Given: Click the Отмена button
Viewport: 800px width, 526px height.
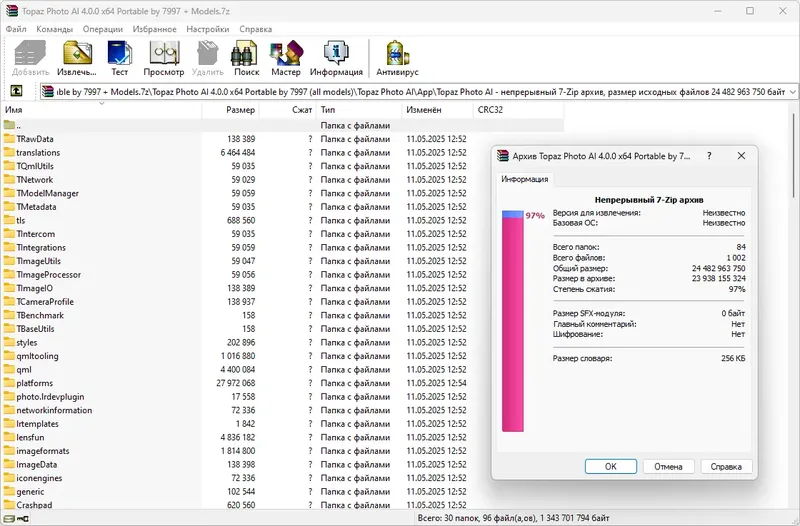Looking at the screenshot, I should point(668,466).
